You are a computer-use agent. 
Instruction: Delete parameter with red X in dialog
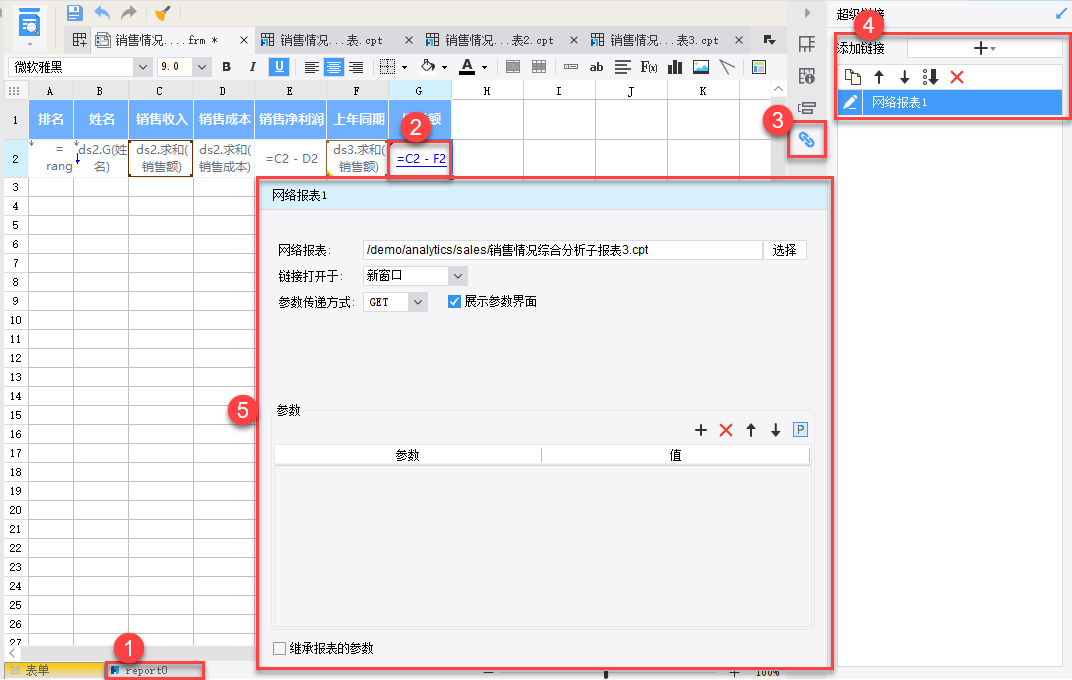point(726,430)
